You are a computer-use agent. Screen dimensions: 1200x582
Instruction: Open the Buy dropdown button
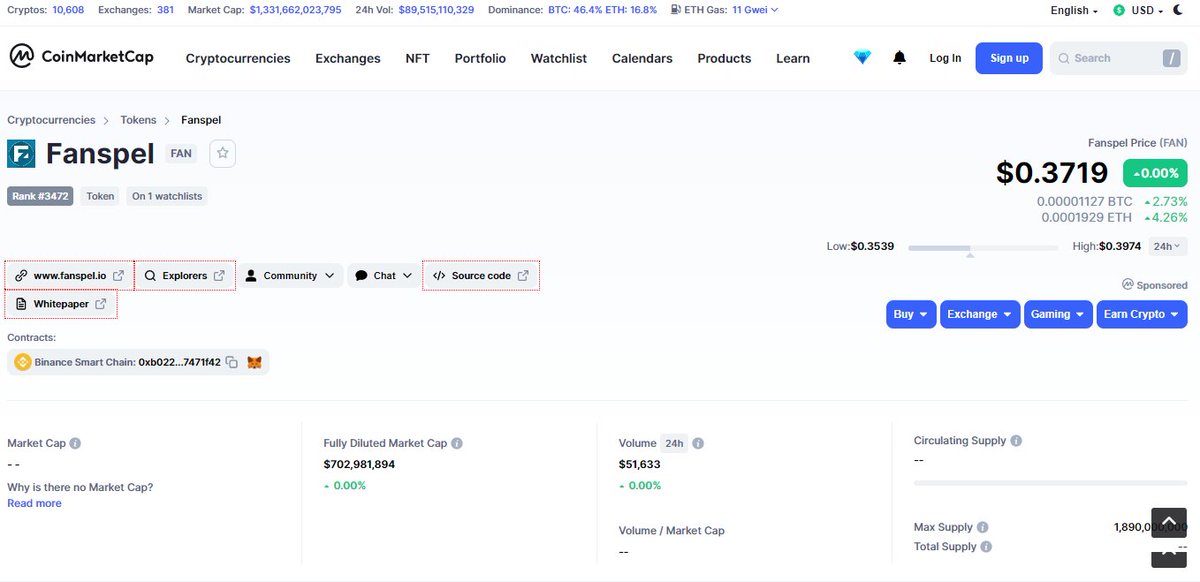tap(911, 314)
